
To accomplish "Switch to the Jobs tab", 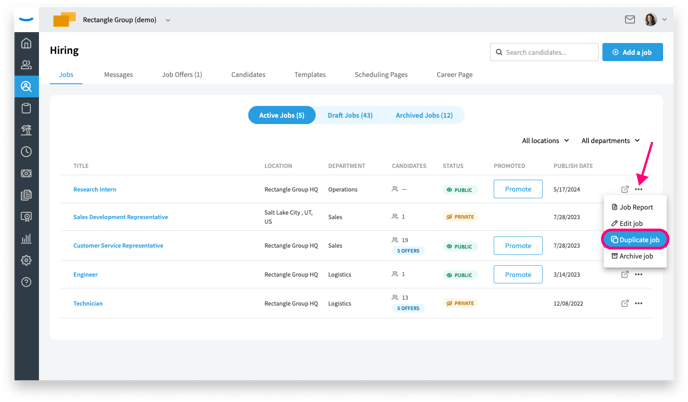I will [66, 75].
